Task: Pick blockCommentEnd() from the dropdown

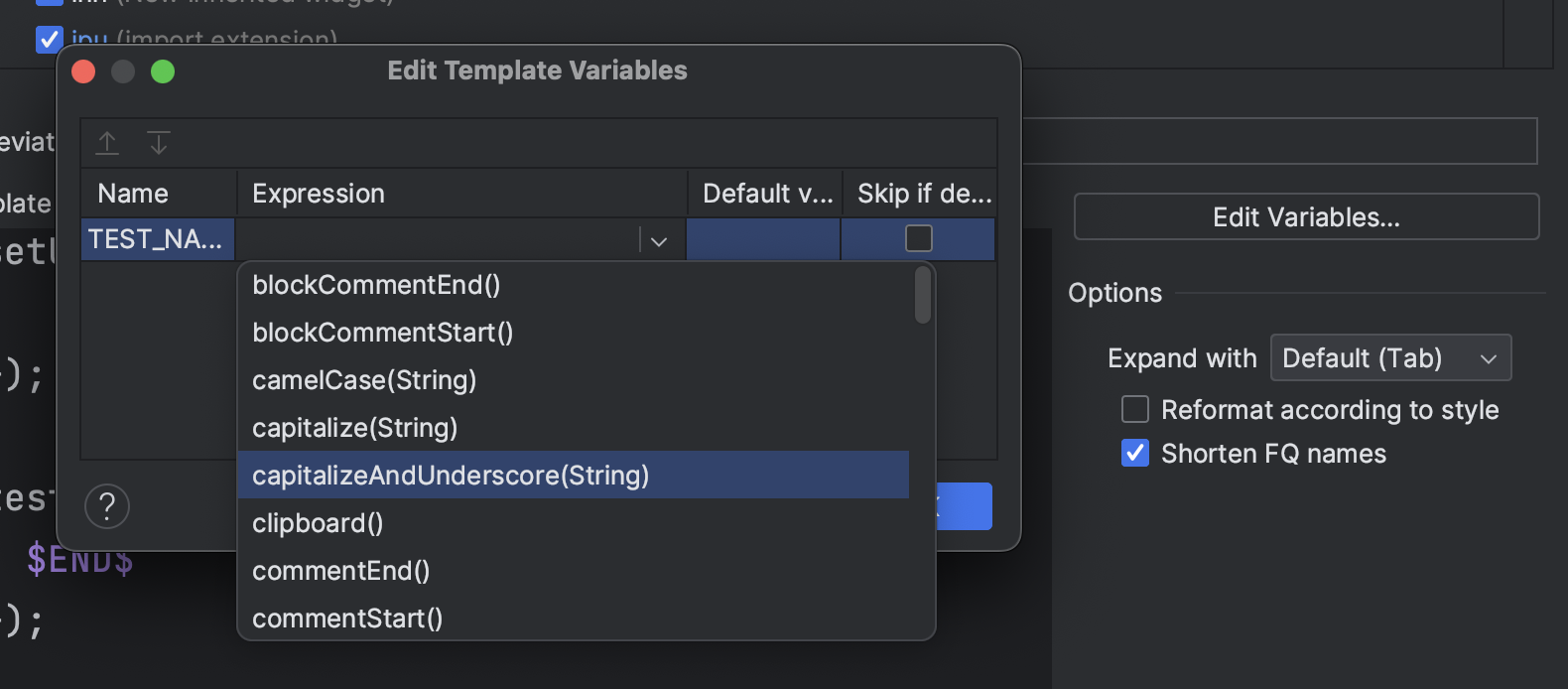Action: coord(376,285)
